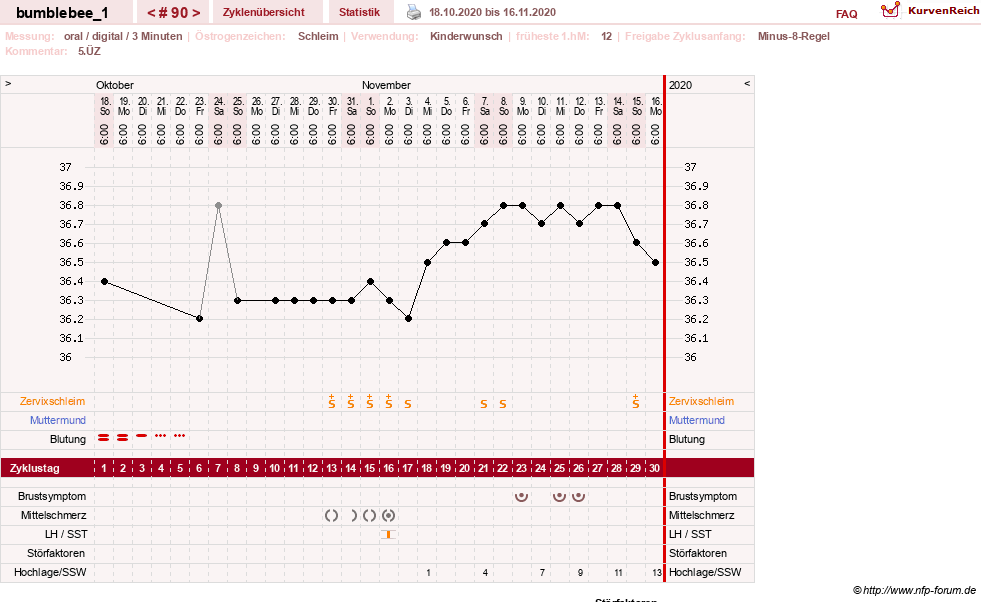Screen dimensions: 981x602
Task: Click the Zervixschleim label on the right side
Action: (x=701, y=401)
